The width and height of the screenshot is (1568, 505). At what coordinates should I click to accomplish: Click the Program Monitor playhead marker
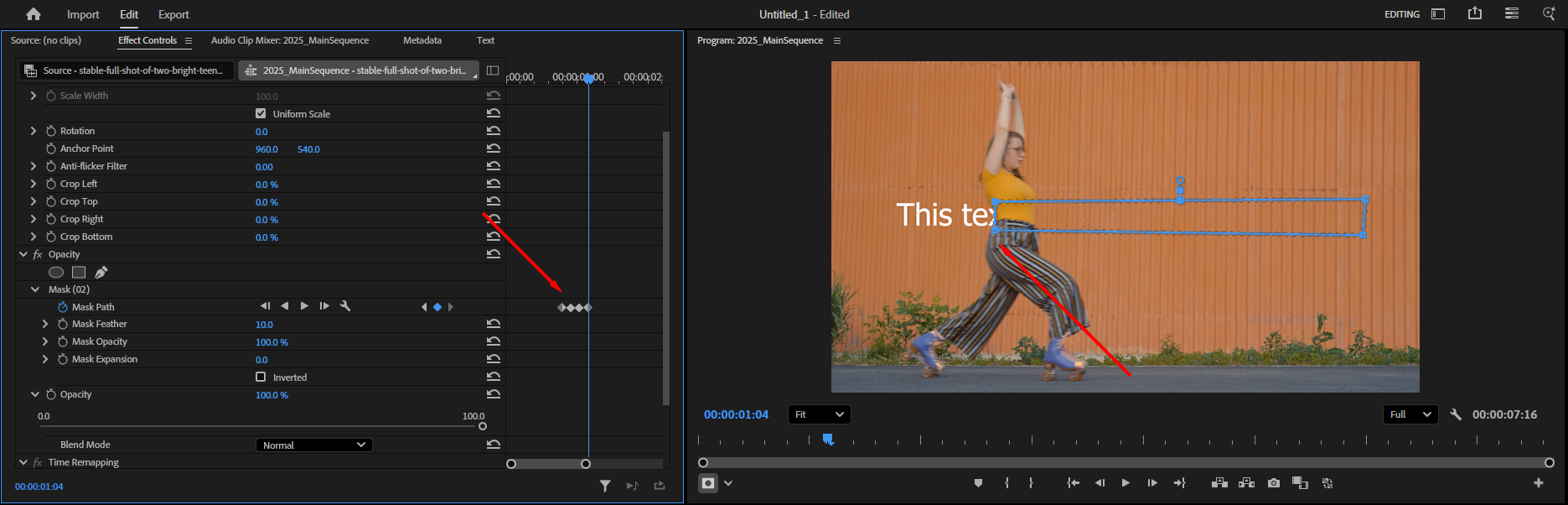pyautogui.click(x=828, y=440)
